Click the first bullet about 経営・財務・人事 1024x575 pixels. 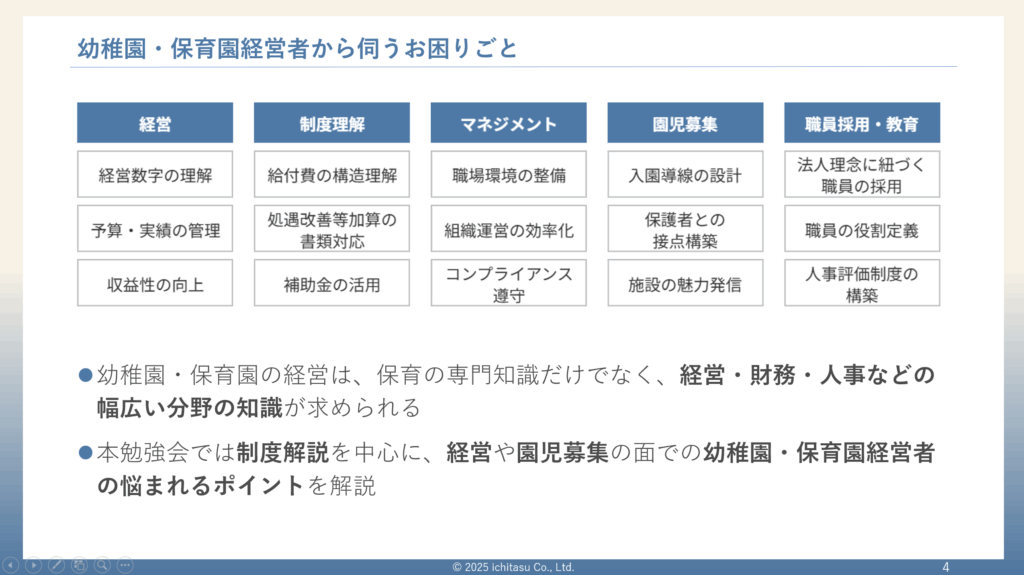click(x=507, y=391)
